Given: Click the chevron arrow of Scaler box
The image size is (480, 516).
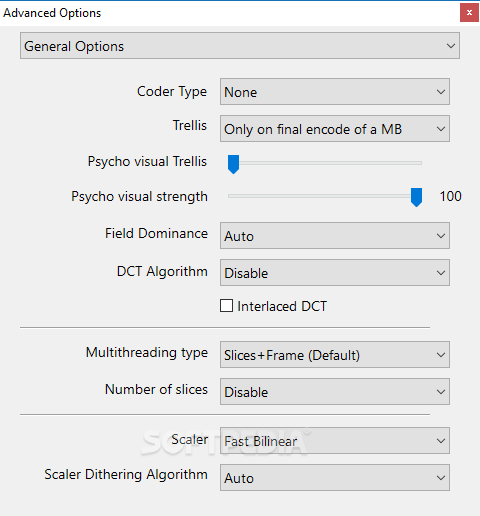Looking at the screenshot, I should [x=441, y=441].
